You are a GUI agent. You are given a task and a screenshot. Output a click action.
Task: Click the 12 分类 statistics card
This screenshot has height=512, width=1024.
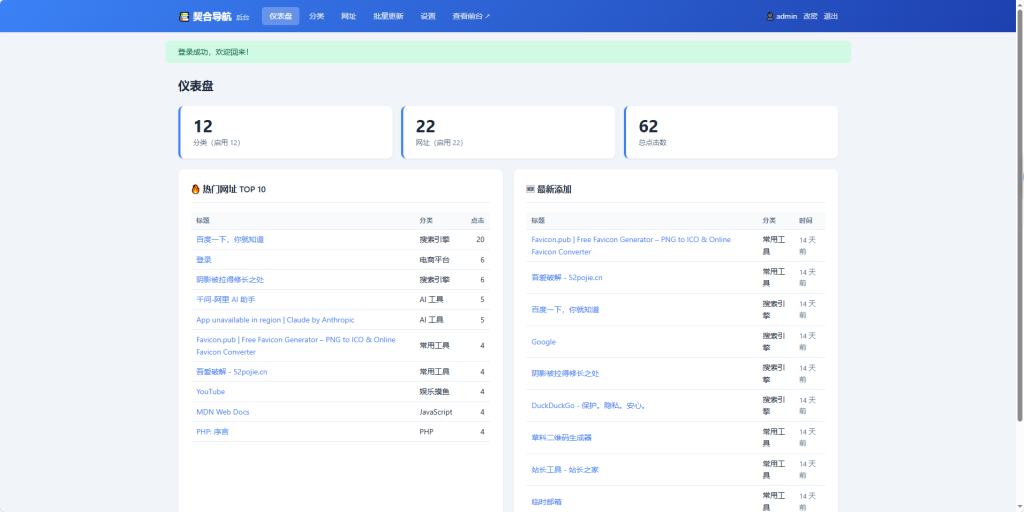coord(286,132)
